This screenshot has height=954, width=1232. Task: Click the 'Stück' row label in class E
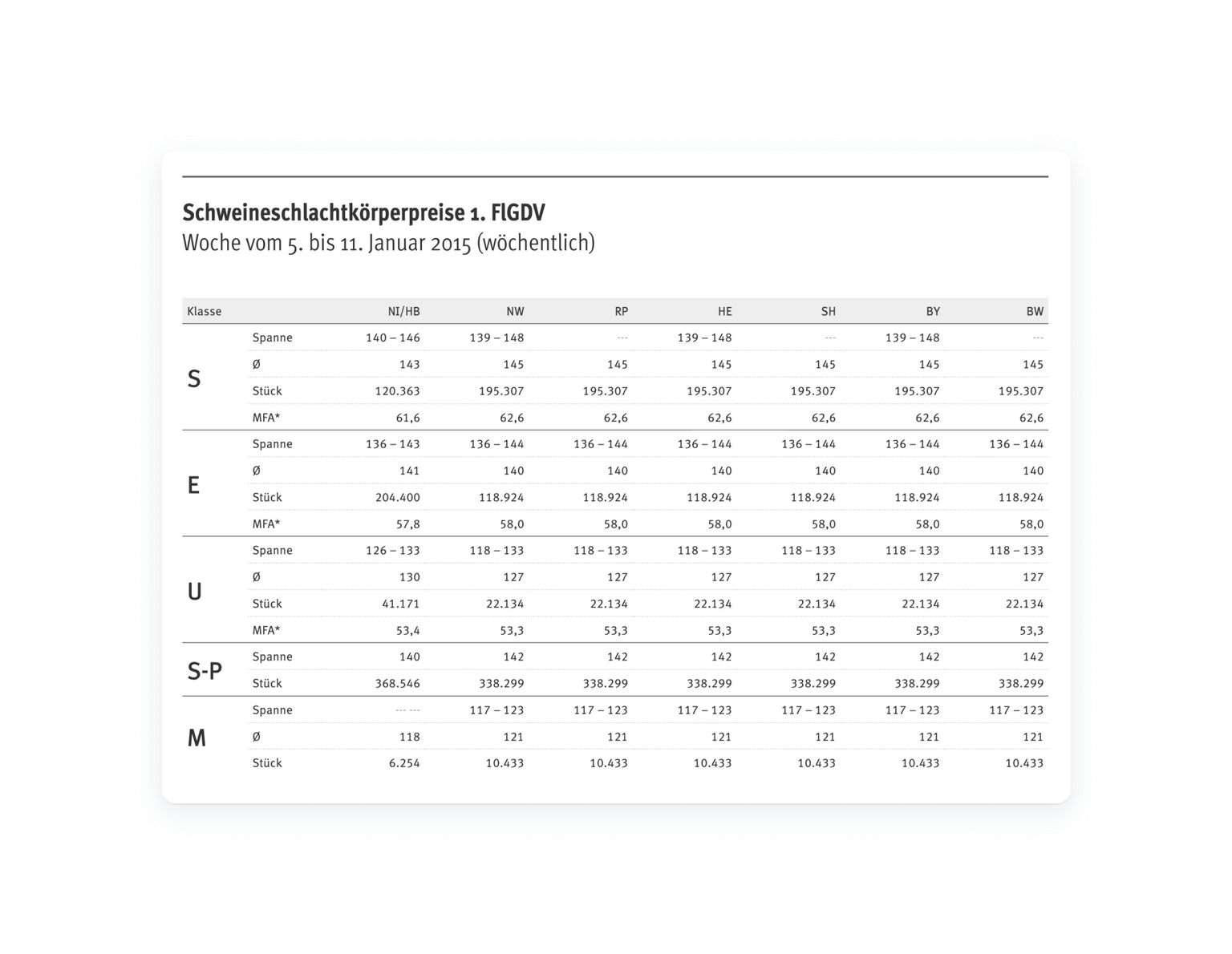tap(267, 497)
